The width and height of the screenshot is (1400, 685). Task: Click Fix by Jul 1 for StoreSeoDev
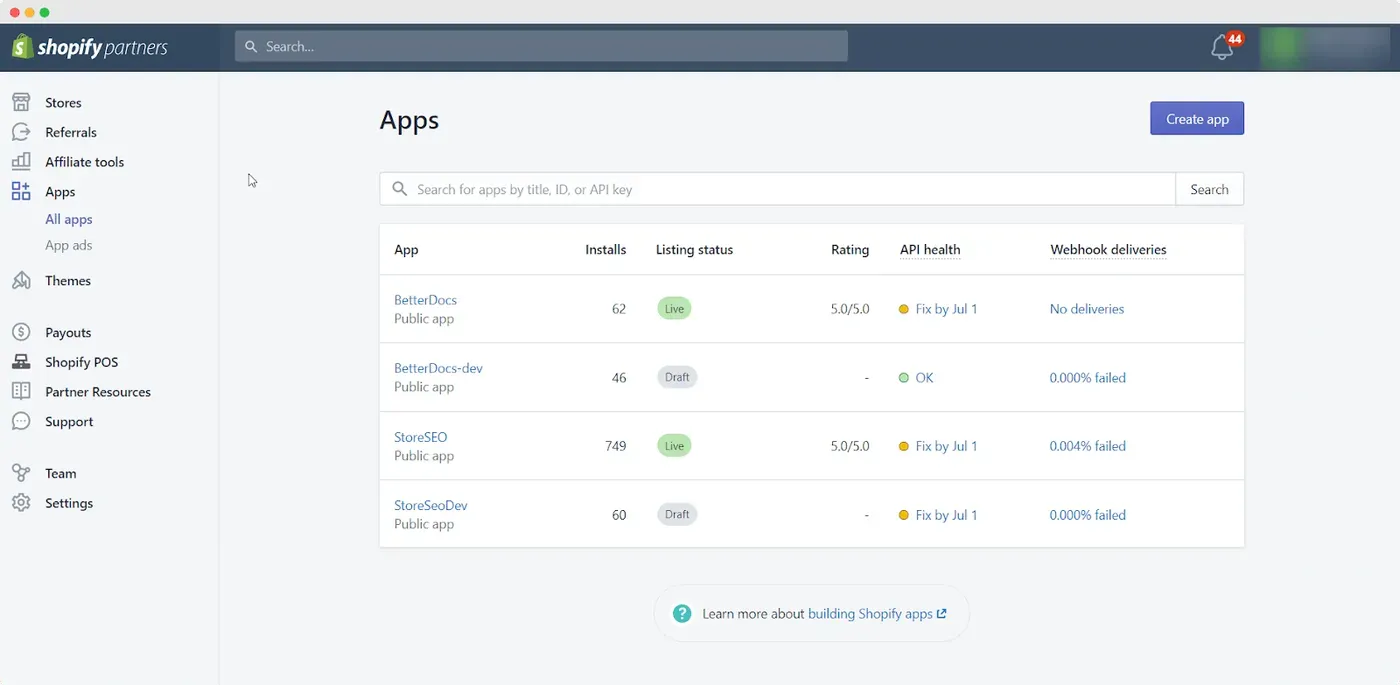click(x=946, y=515)
